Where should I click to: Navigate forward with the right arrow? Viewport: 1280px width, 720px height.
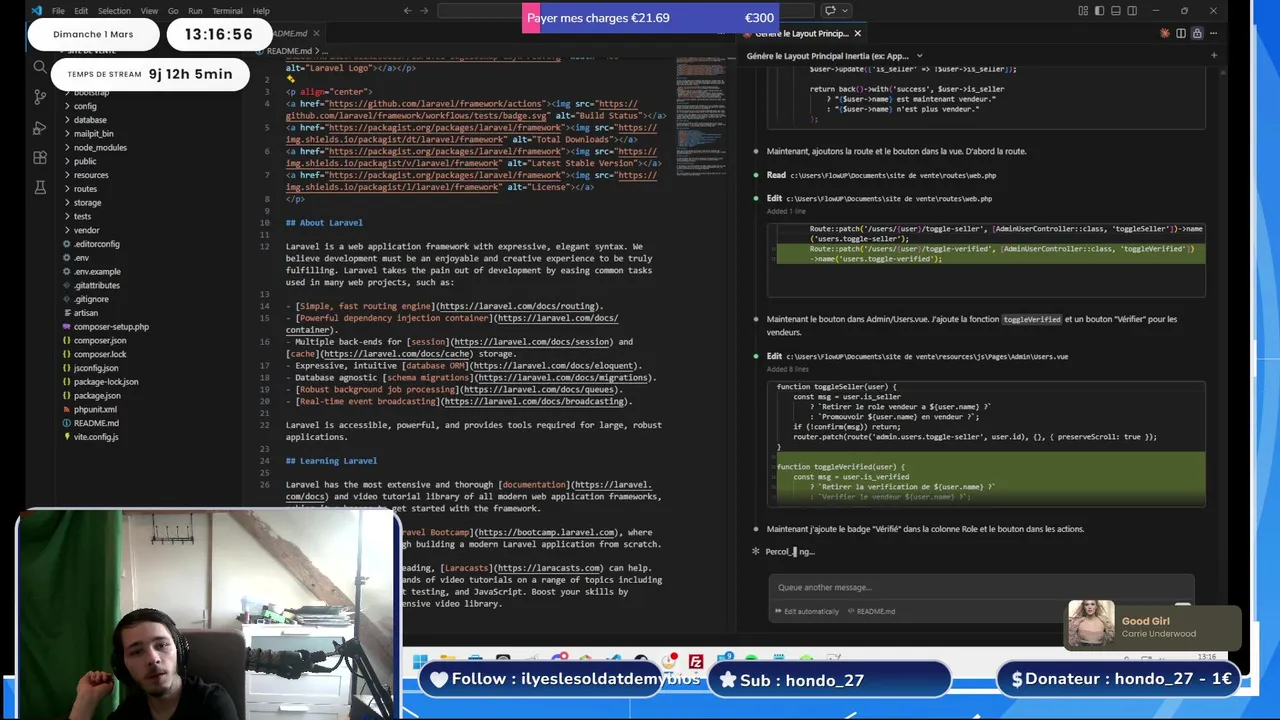tap(424, 11)
